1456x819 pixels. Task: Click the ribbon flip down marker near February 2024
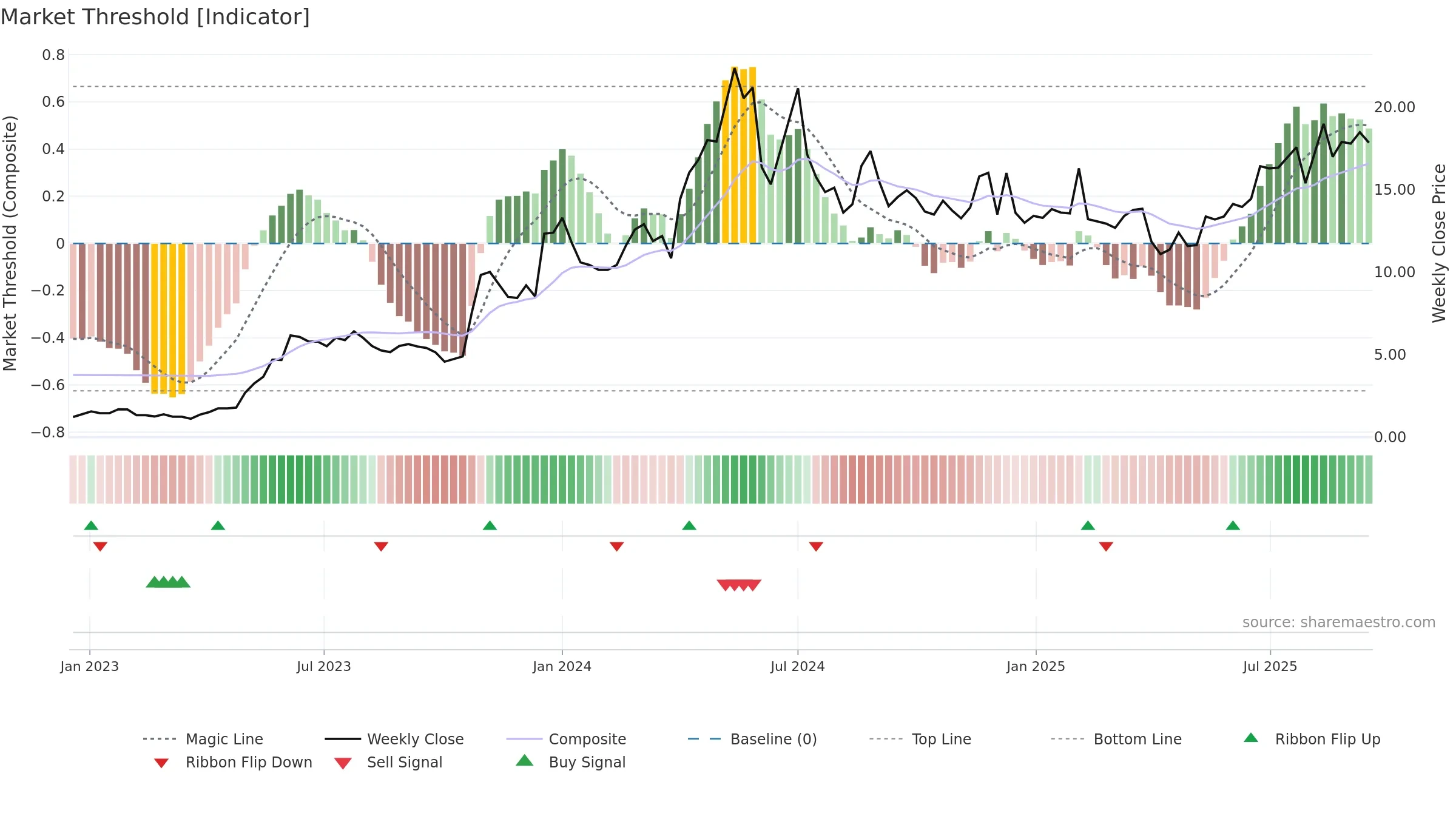point(616,546)
